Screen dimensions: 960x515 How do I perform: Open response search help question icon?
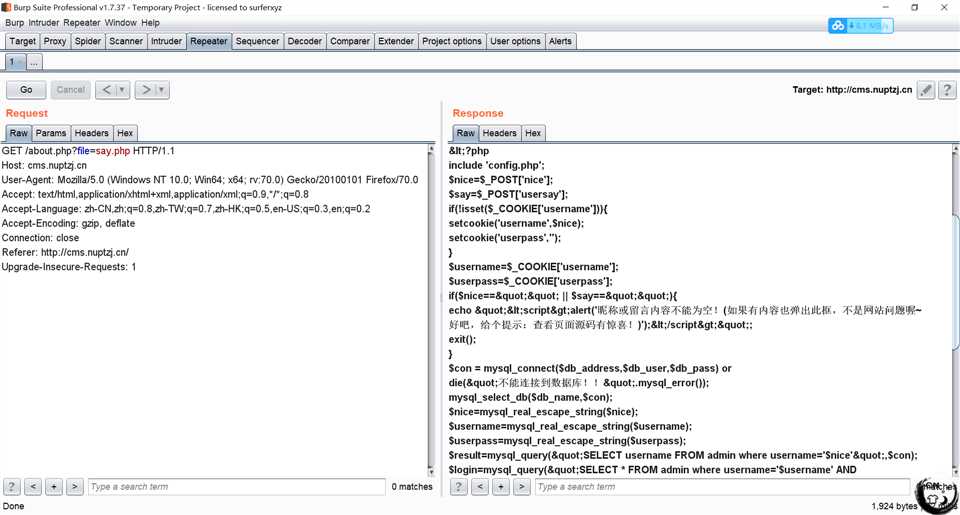click(x=459, y=487)
